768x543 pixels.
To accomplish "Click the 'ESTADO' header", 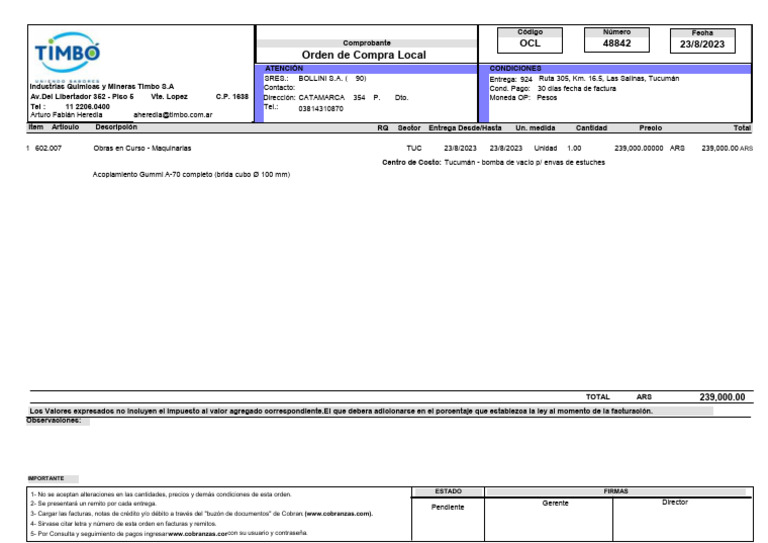I will click(448, 491).
